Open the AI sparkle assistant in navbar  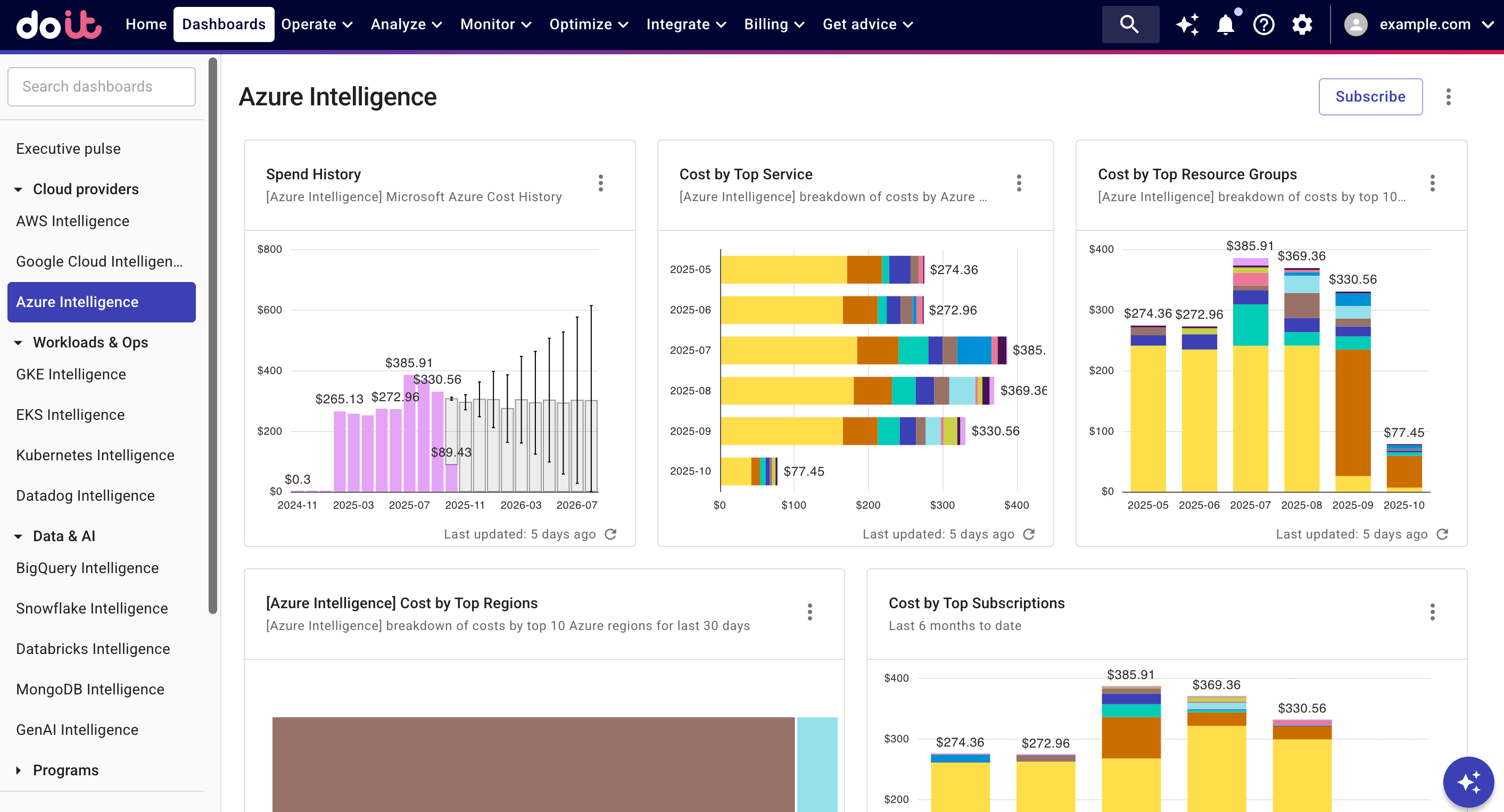1187,24
